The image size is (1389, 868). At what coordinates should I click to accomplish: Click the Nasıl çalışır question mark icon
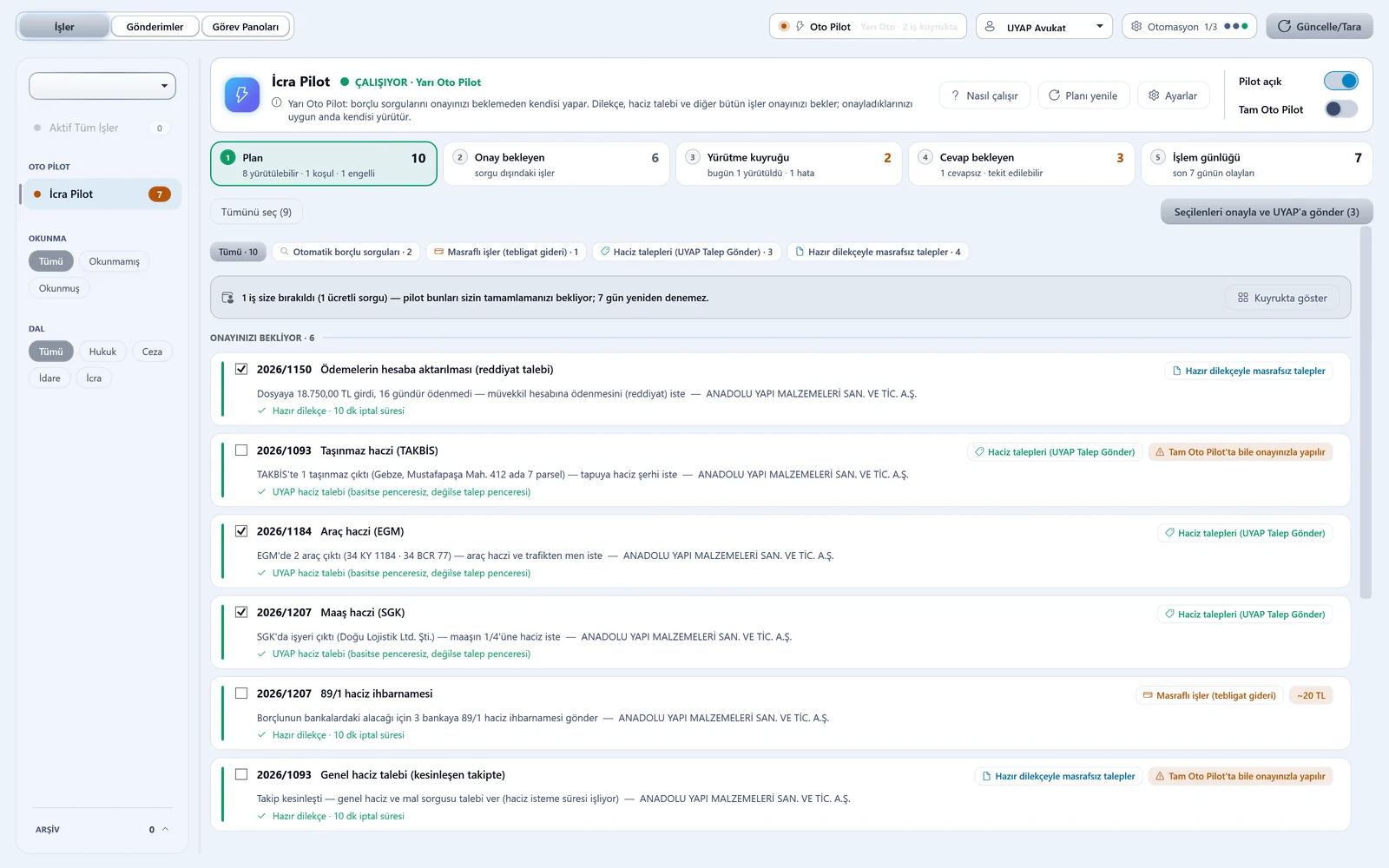coord(956,95)
